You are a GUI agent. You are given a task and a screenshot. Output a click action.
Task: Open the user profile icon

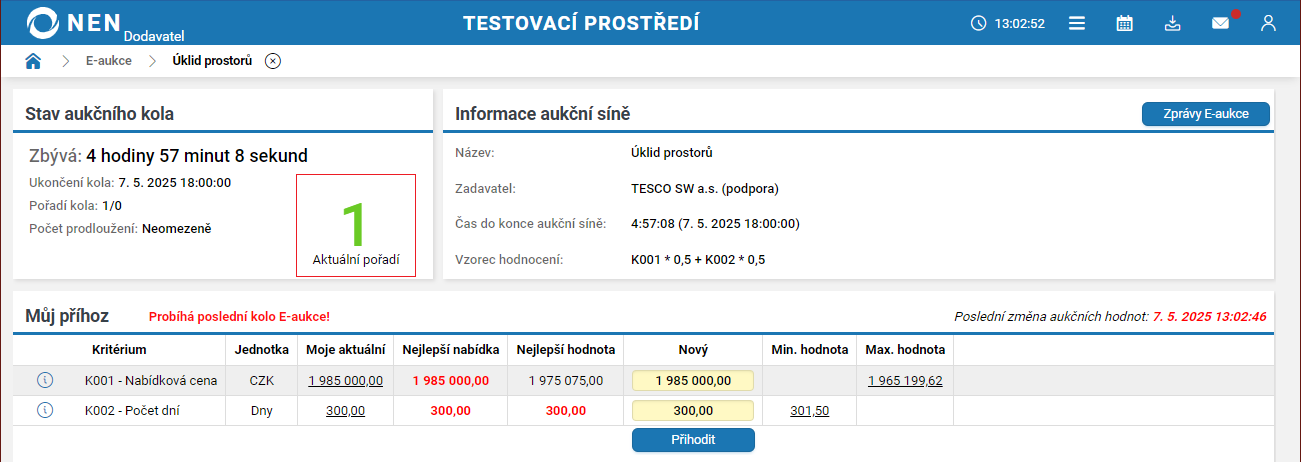(1269, 23)
